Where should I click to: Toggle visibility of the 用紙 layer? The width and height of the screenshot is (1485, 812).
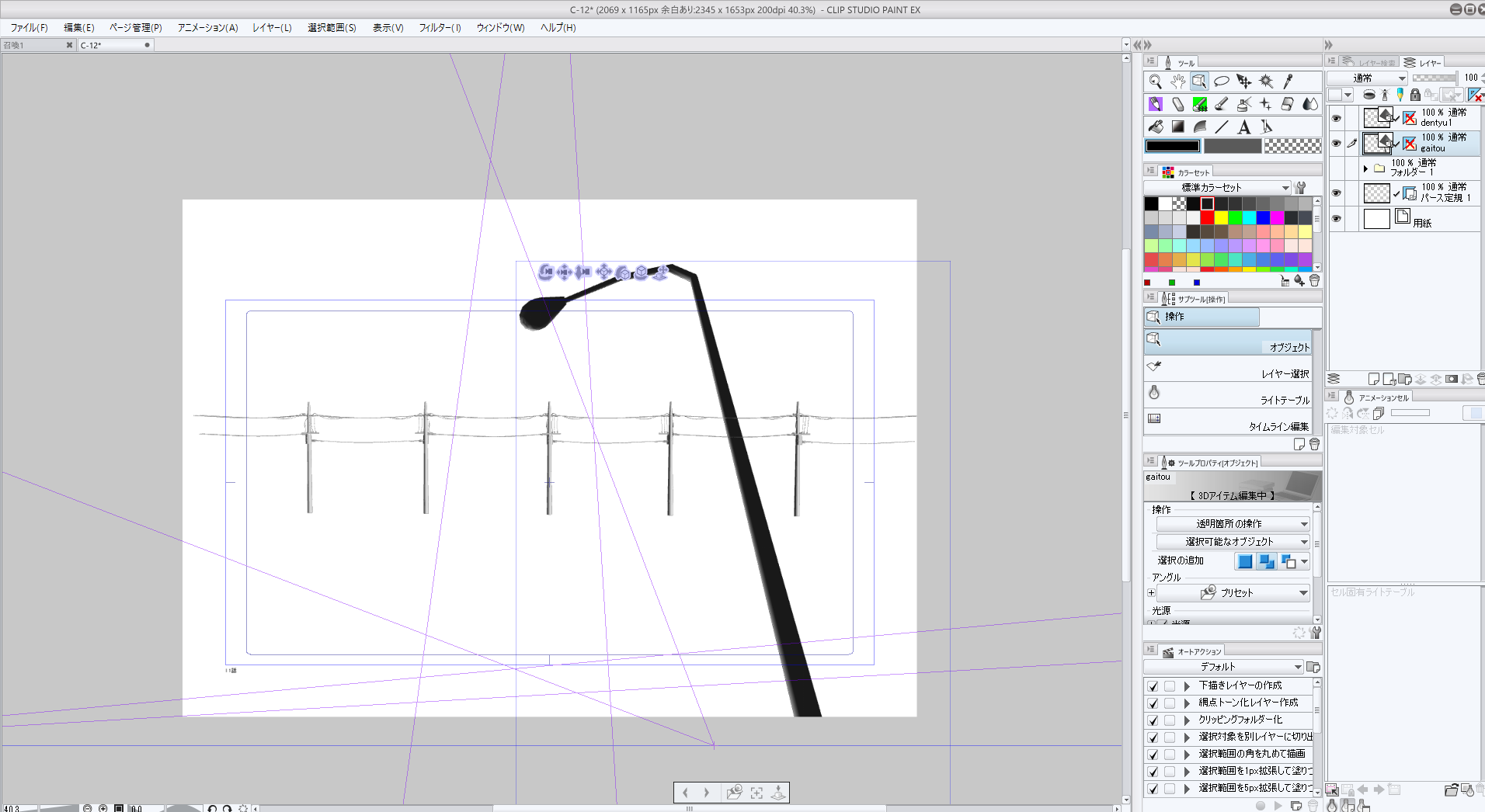(1336, 219)
